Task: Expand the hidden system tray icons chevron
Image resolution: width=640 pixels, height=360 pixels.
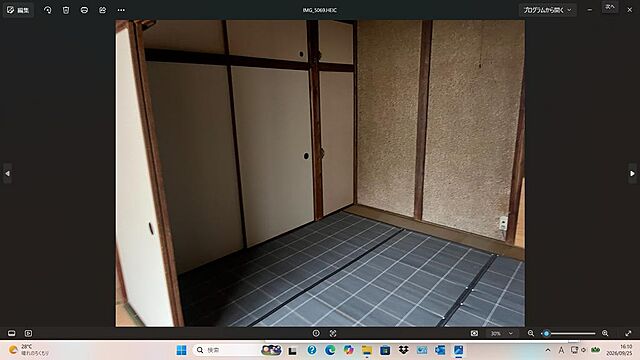Action: tap(548, 350)
